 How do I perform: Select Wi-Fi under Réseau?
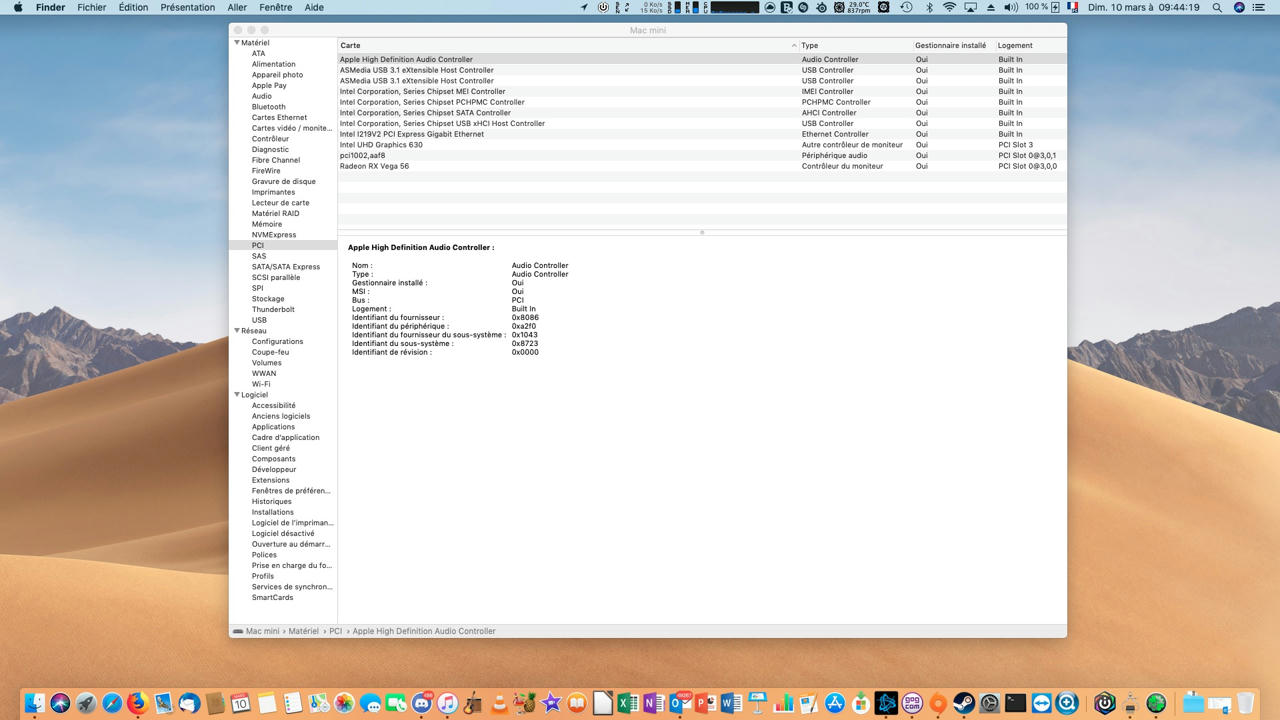tap(261, 384)
